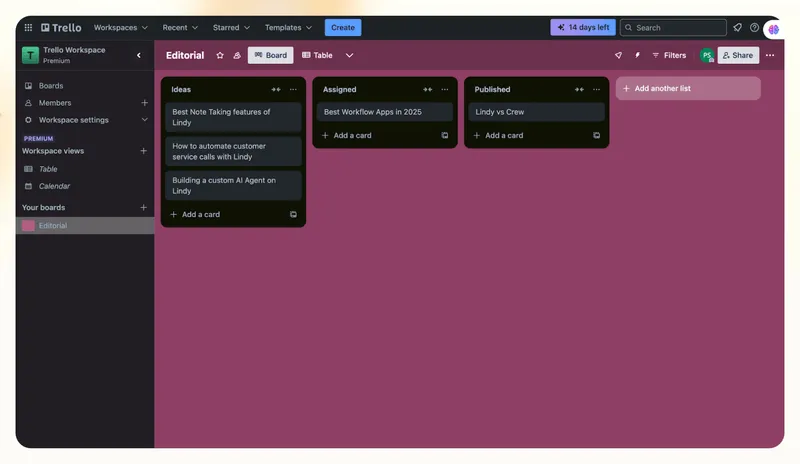
Task: Open card Best Workflow Apps in 2025
Action: (x=385, y=112)
